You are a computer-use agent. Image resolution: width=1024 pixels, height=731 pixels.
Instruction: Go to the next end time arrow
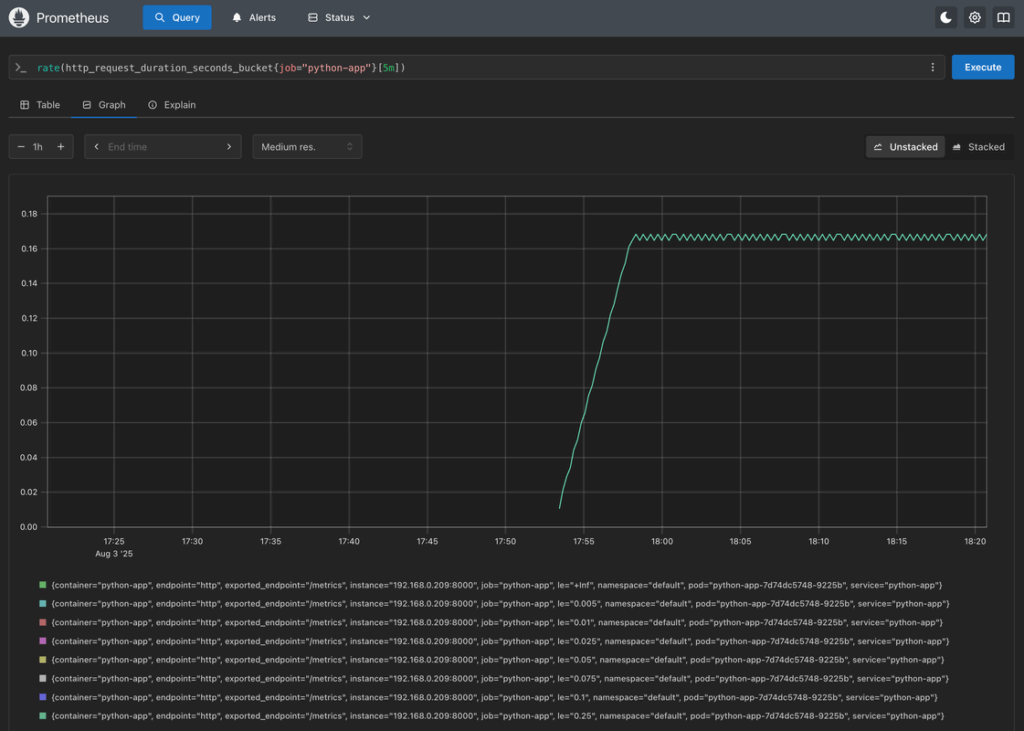[229, 147]
